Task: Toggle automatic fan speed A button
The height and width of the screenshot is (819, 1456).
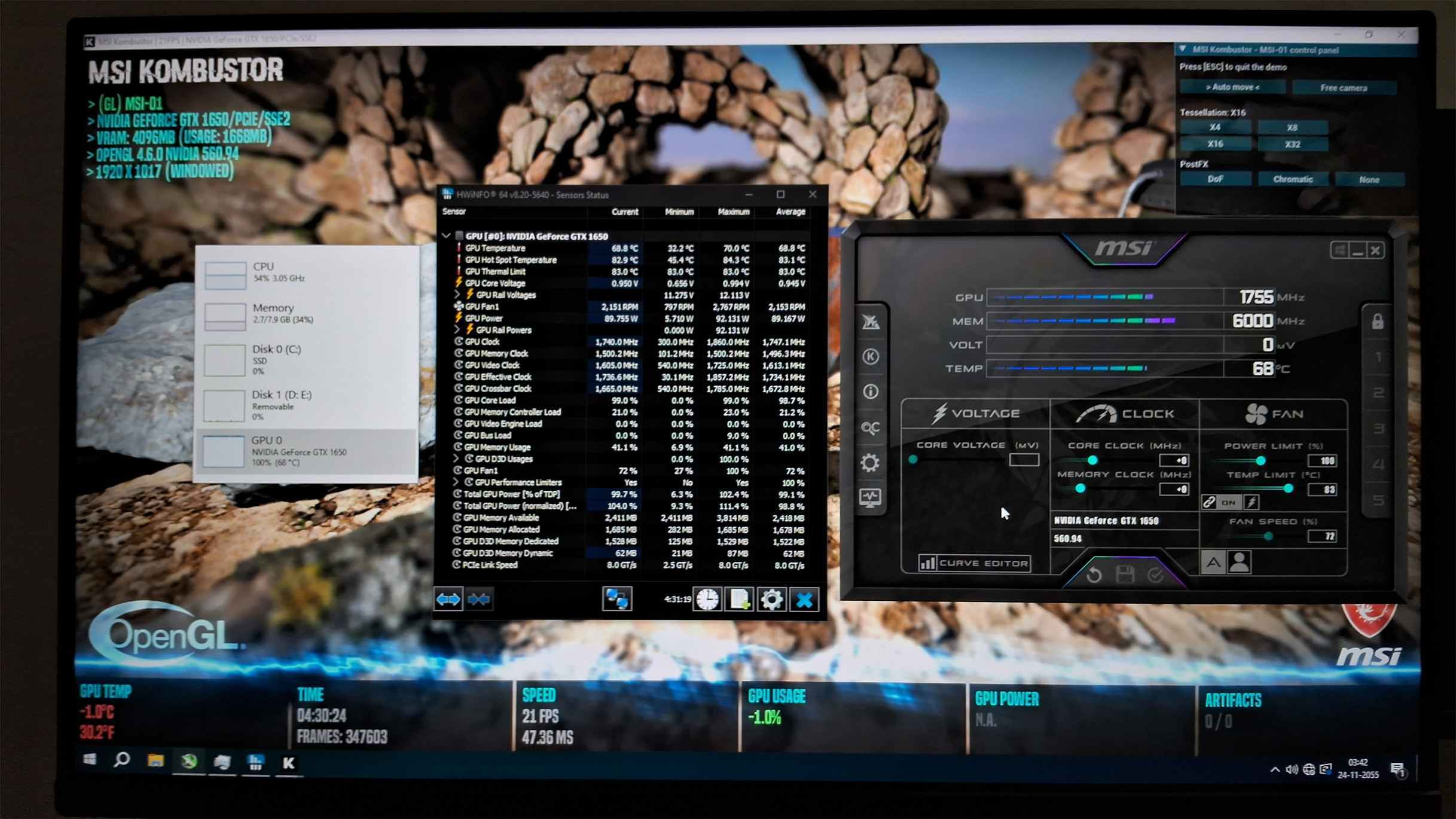Action: click(x=1213, y=563)
